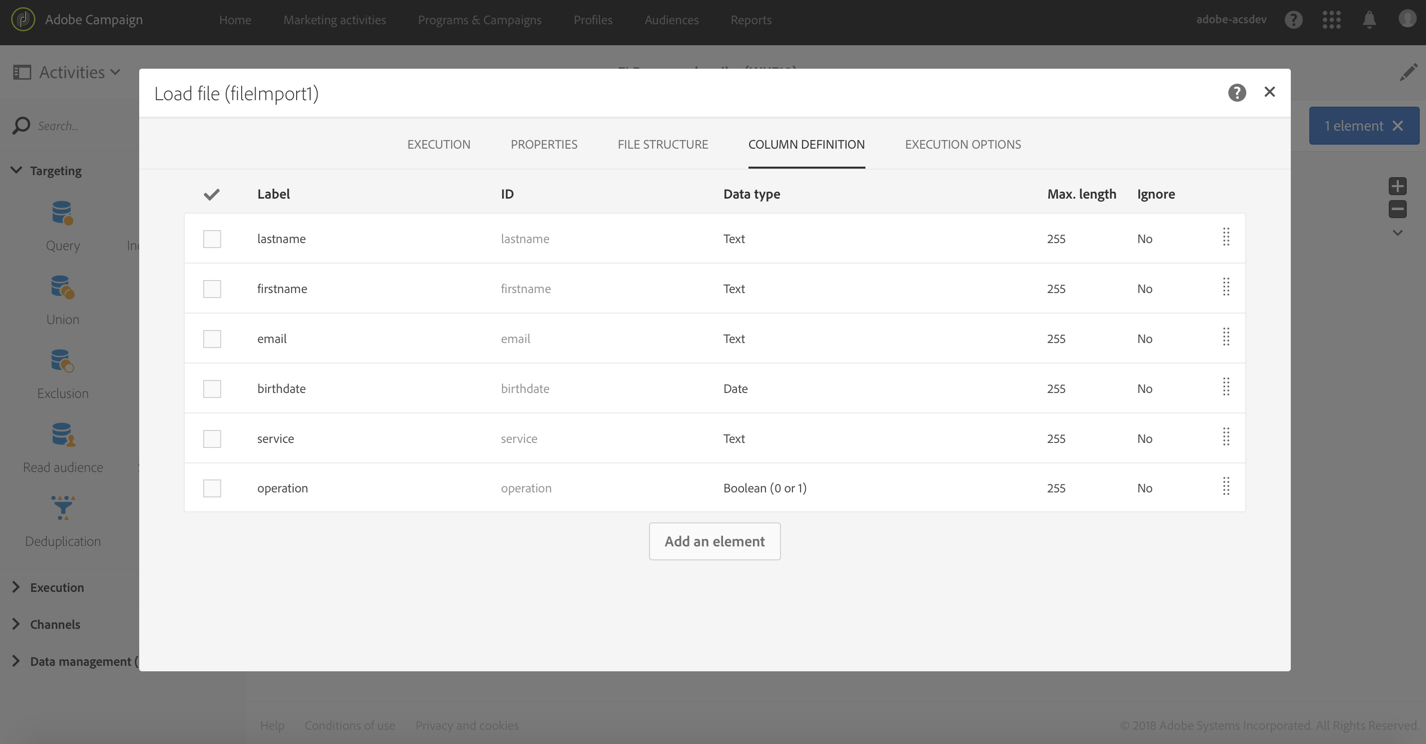Open the Home menu
Viewport: 1426px width, 744px height.
pos(235,20)
